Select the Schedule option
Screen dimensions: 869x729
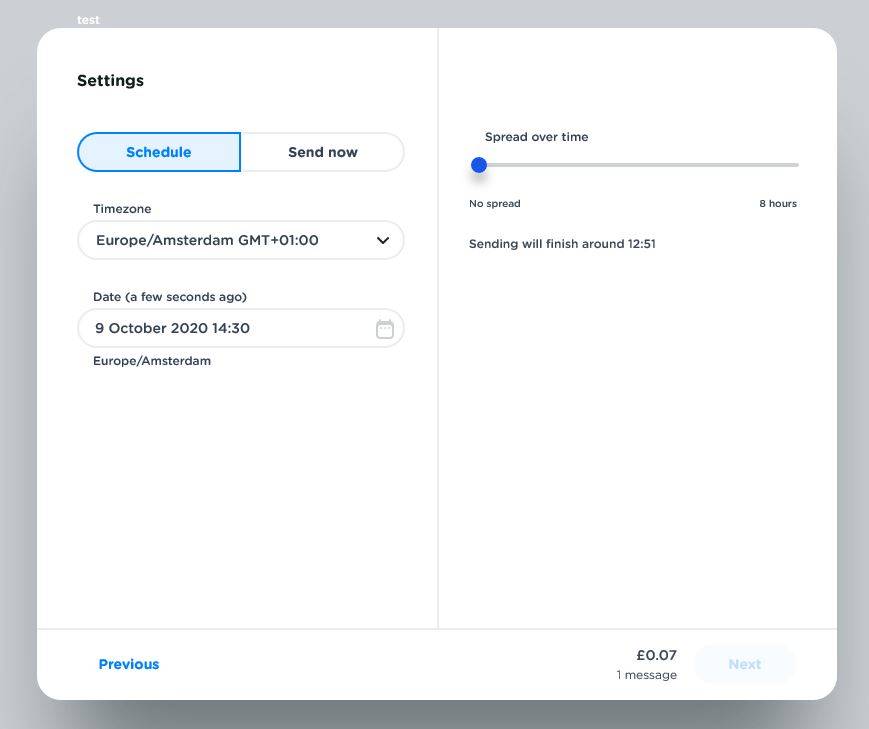click(159, 152)
